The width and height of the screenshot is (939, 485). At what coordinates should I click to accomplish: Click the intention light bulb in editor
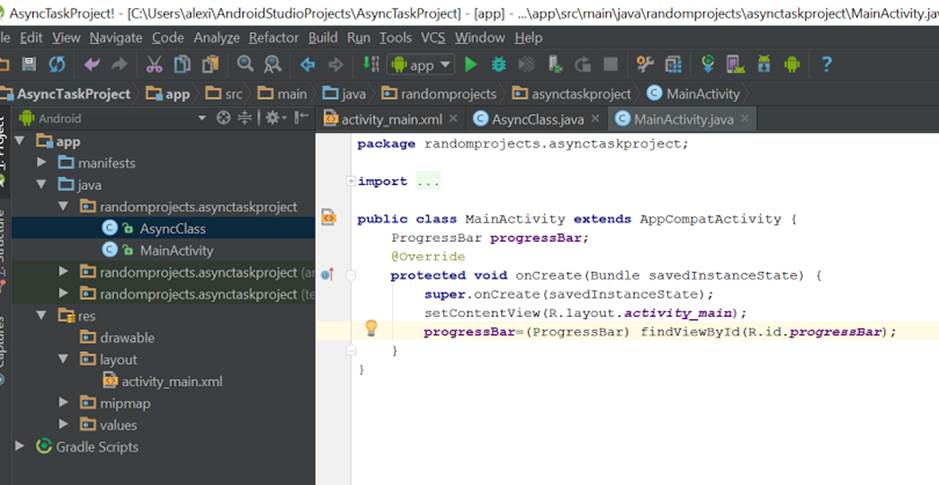[371, 328]
